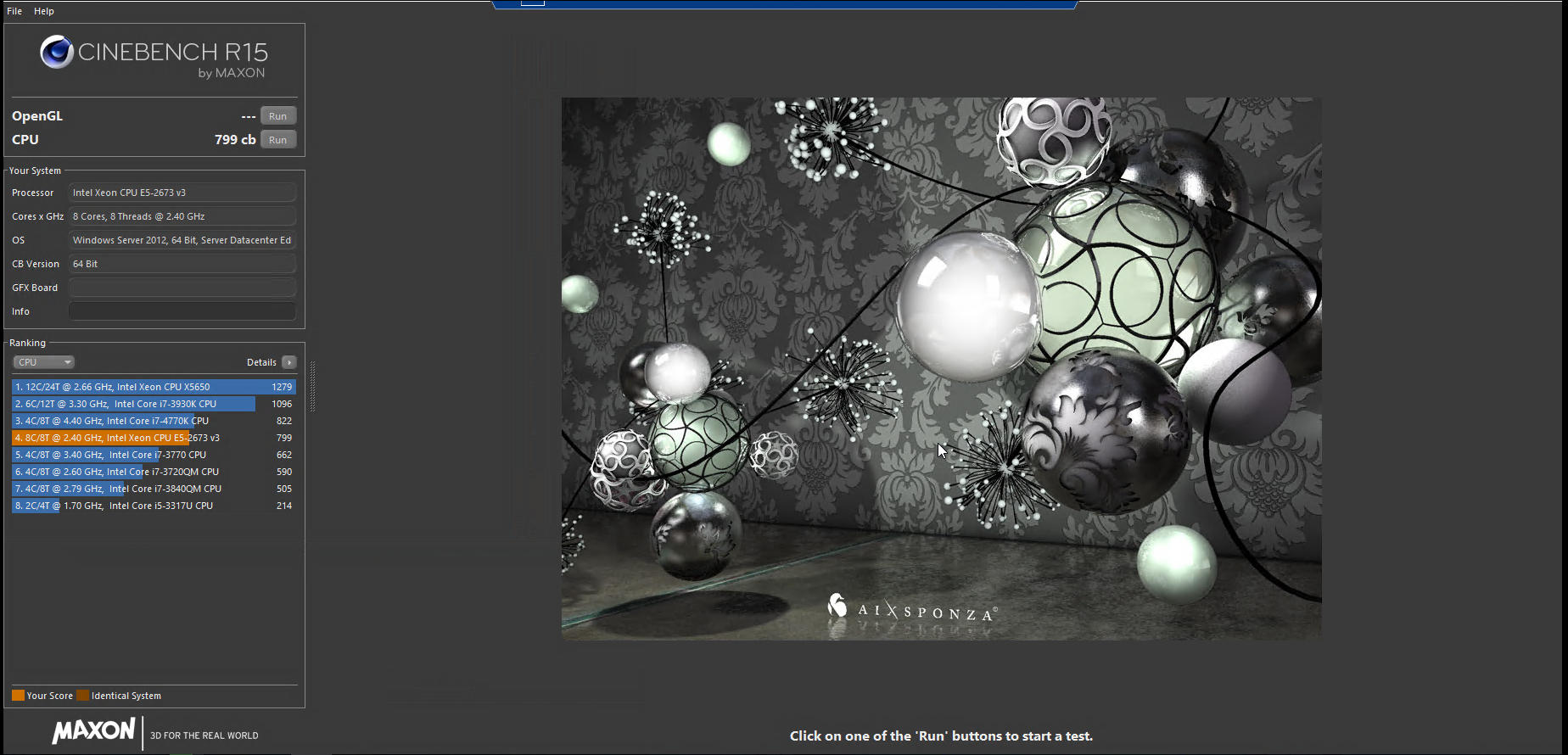Expand ranking Details arrow button

tap(289, 362)
